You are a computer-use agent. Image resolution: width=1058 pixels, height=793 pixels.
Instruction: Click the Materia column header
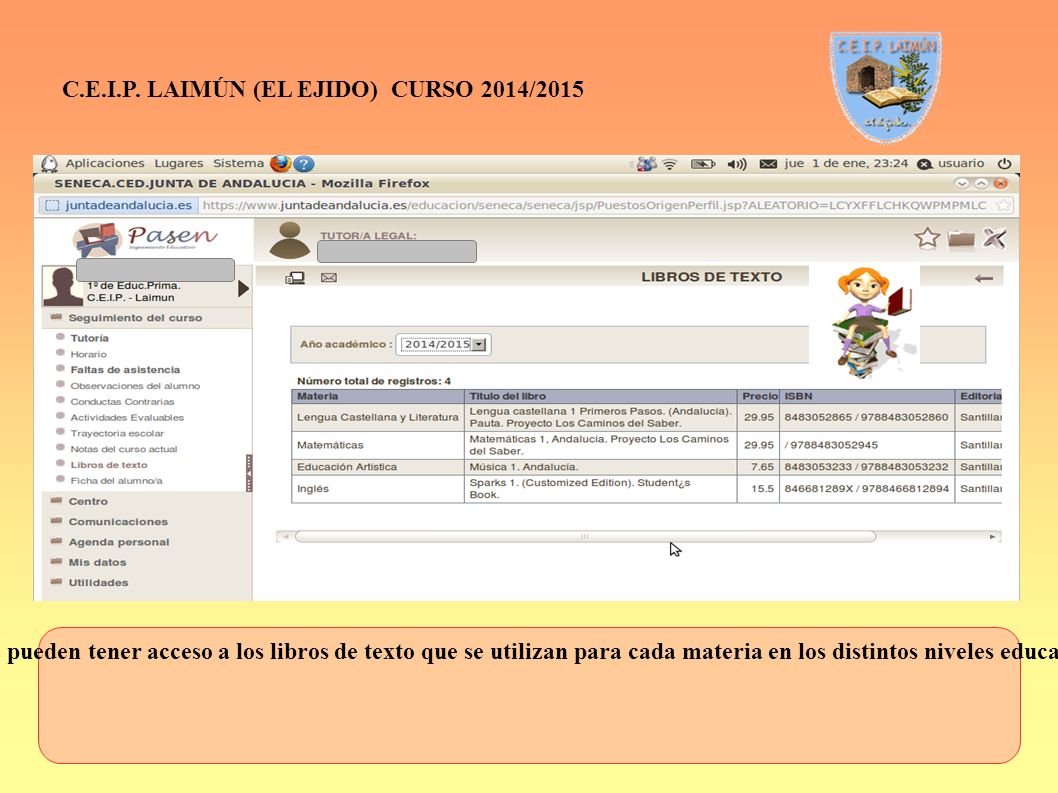point(378,396)
